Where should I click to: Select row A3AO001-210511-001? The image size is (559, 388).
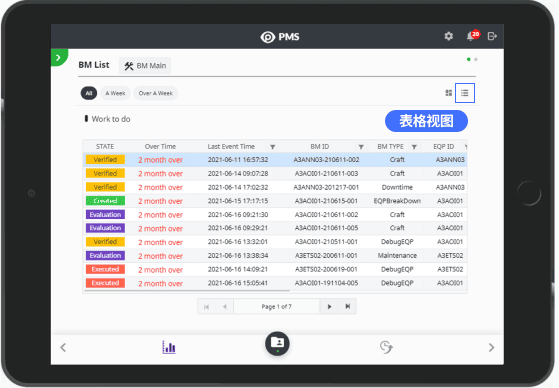click(275, 242)
